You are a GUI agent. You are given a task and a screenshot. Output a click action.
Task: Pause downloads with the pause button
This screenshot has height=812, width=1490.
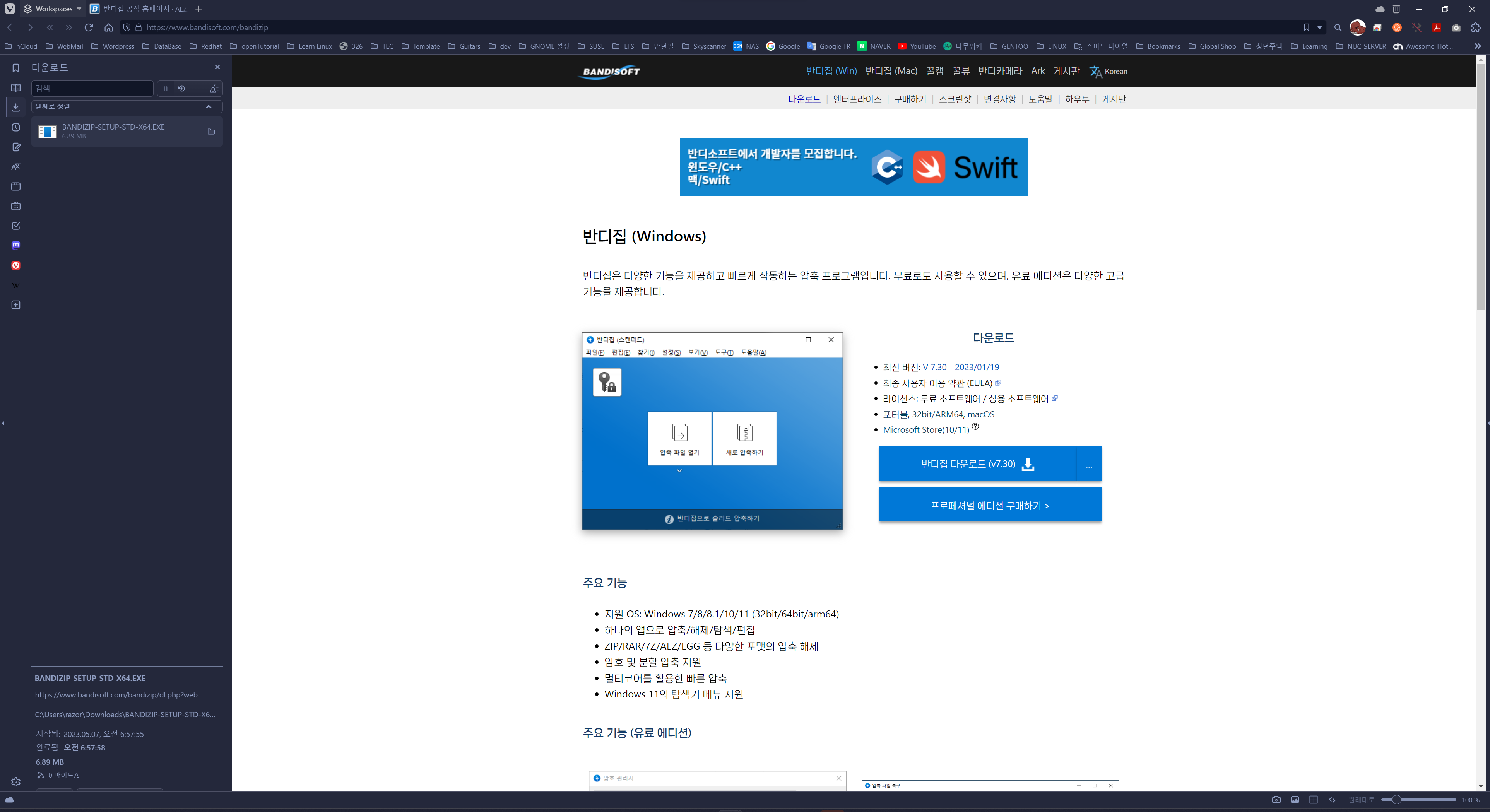coord(166,89)
